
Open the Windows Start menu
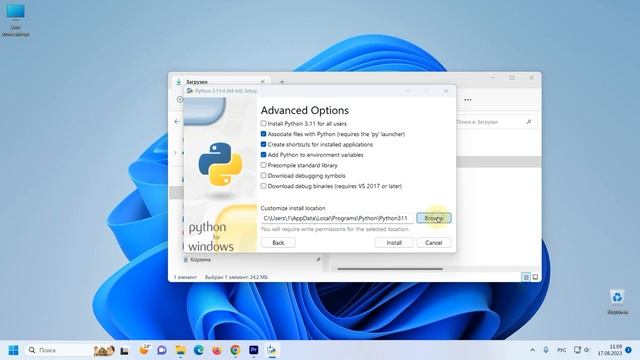point(13,350)
